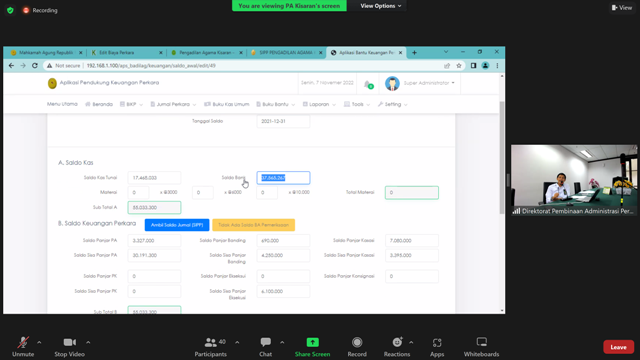The image size is (640, 360).
Task: Expand the Setting menu
Action: pos(393,104)
